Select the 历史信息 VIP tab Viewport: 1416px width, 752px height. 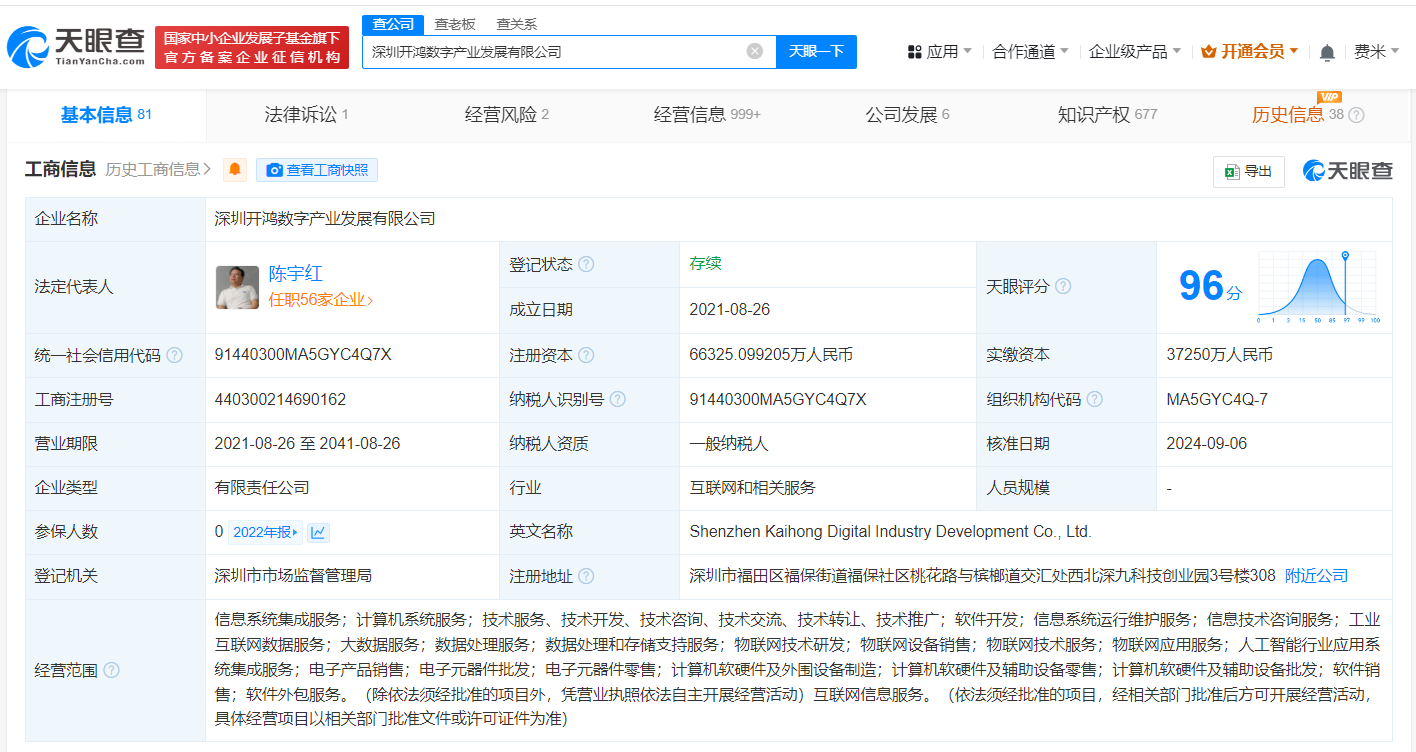coord(1298,115)
